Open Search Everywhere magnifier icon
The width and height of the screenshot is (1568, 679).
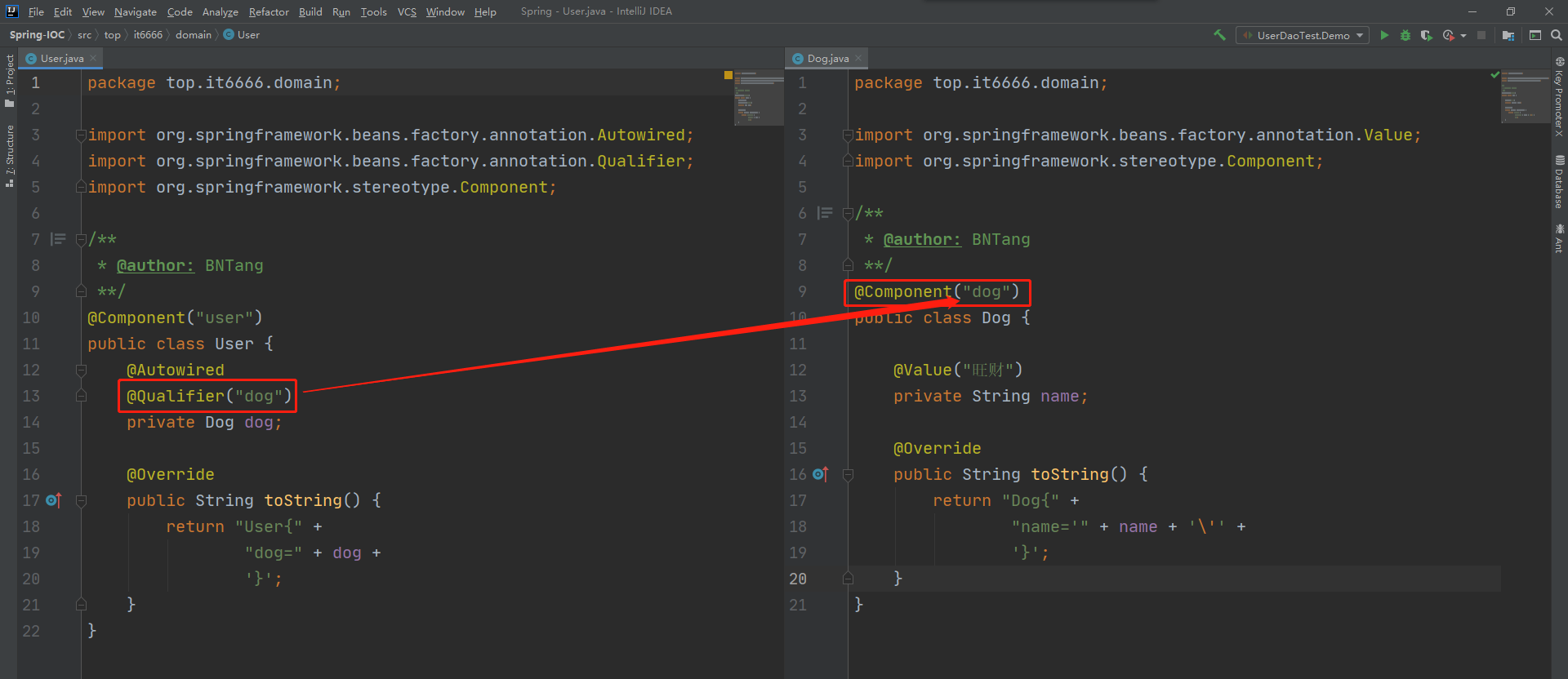coord(1557,35)
